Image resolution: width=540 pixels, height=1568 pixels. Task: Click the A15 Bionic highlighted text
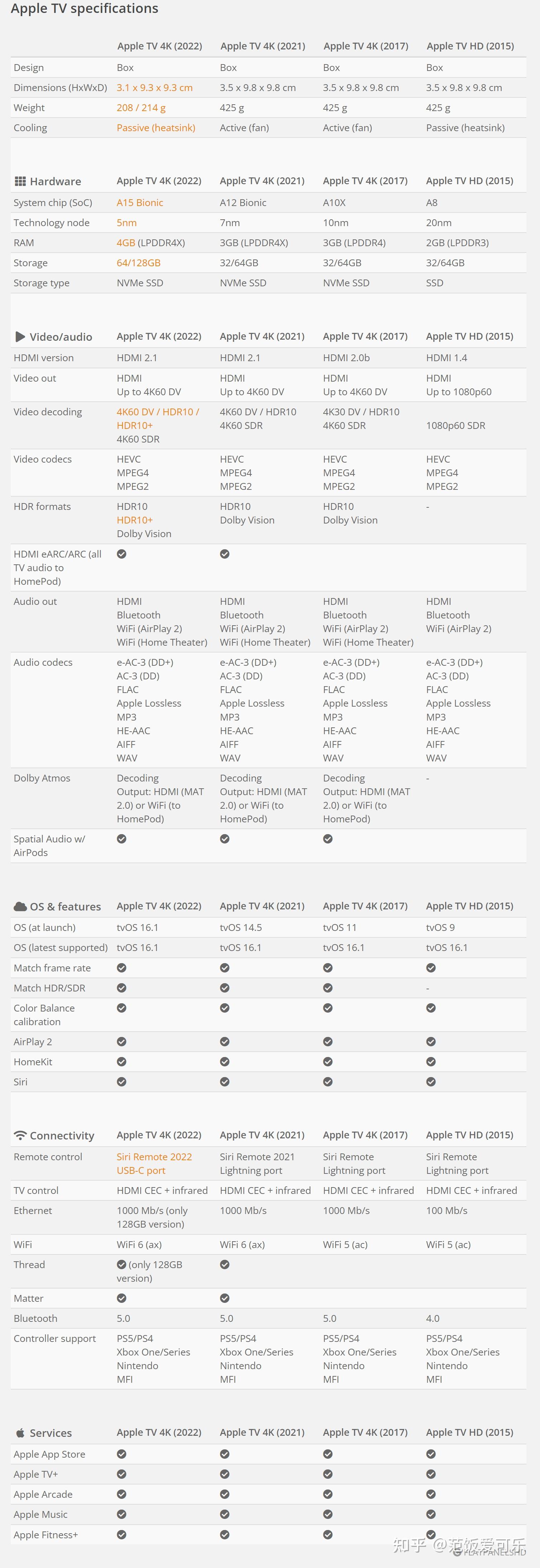(x=140, y=203)
